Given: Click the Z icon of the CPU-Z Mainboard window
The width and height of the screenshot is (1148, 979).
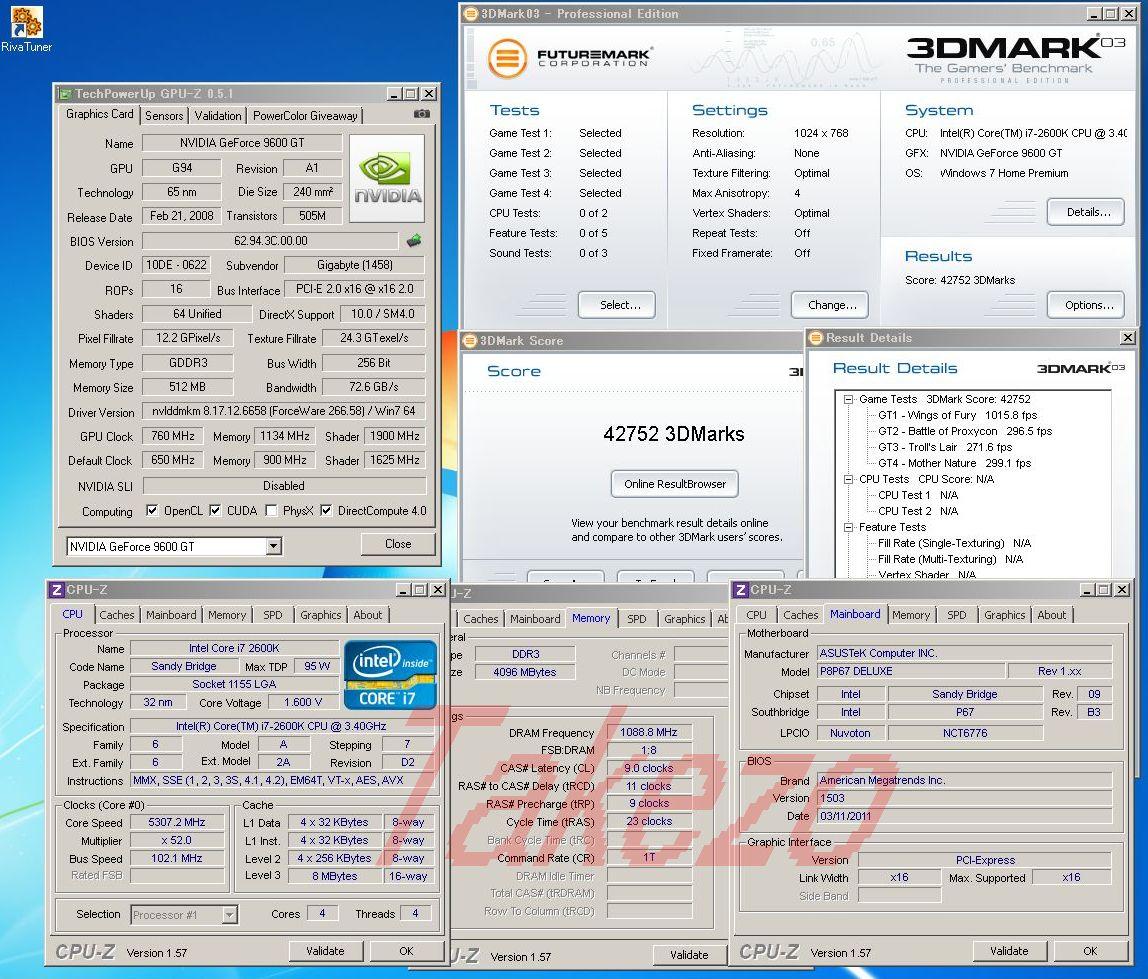Looking at the screenshot, I should tap(740, 589).
